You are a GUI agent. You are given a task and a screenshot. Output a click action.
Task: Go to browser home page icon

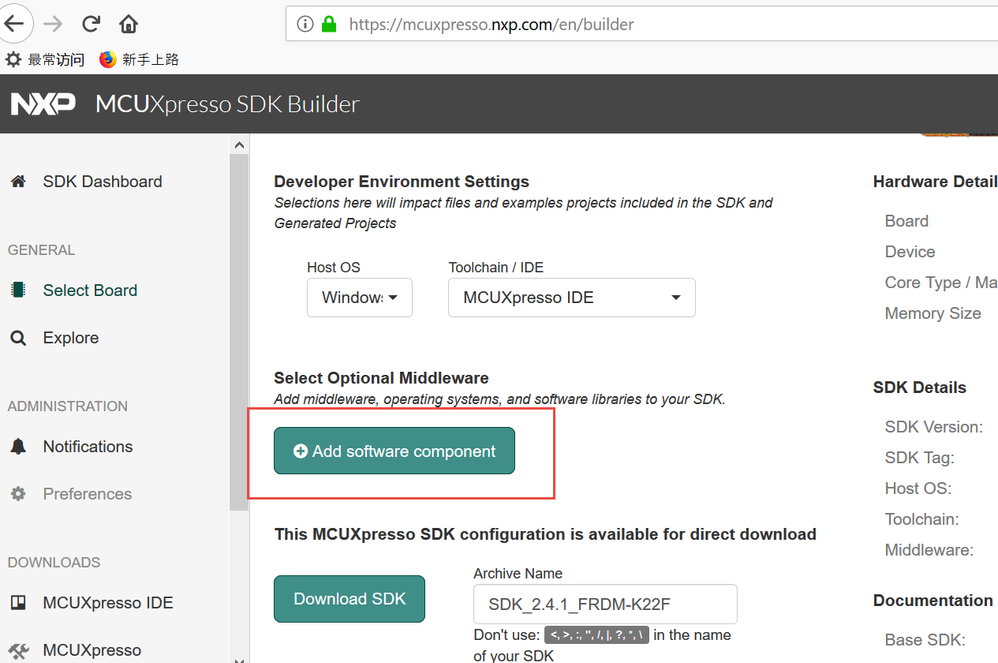tap(128, 23)
